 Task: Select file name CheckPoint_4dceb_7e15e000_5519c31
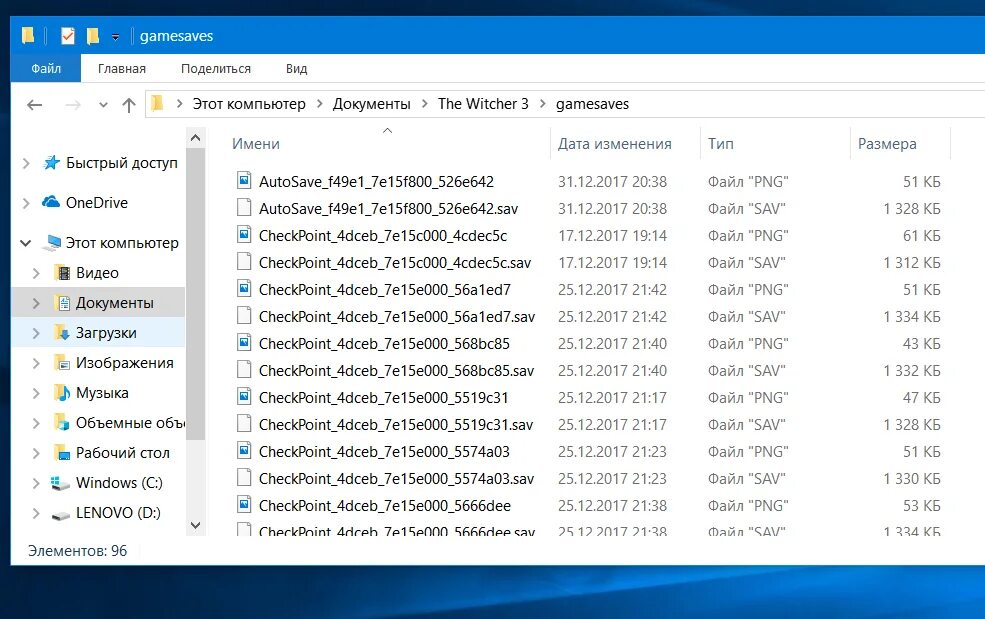point(384,398)
